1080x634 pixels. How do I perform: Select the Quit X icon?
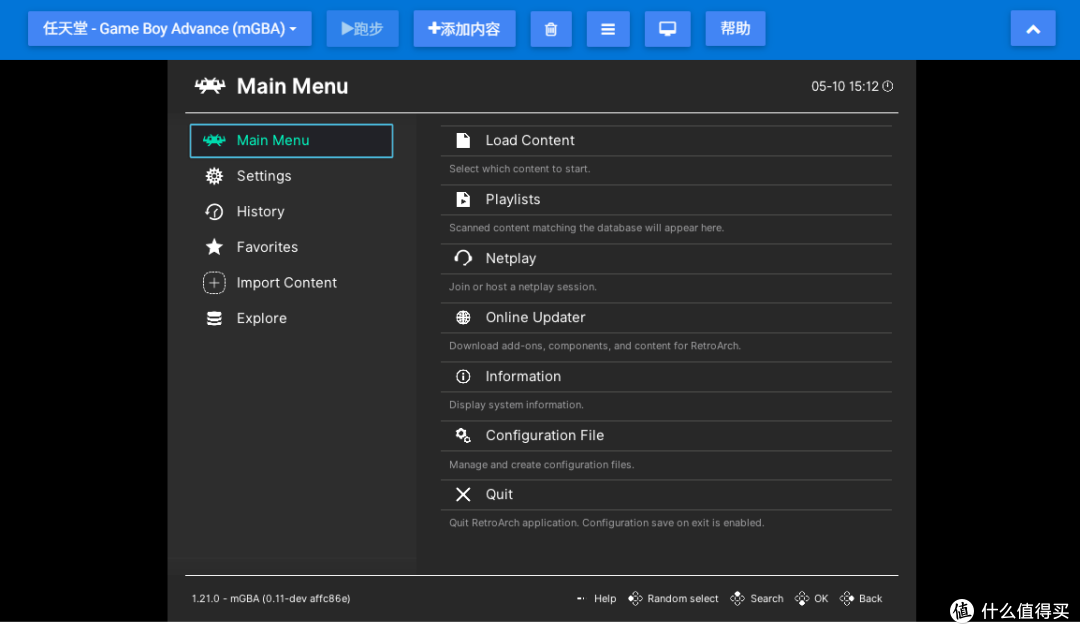click(463, 495)
